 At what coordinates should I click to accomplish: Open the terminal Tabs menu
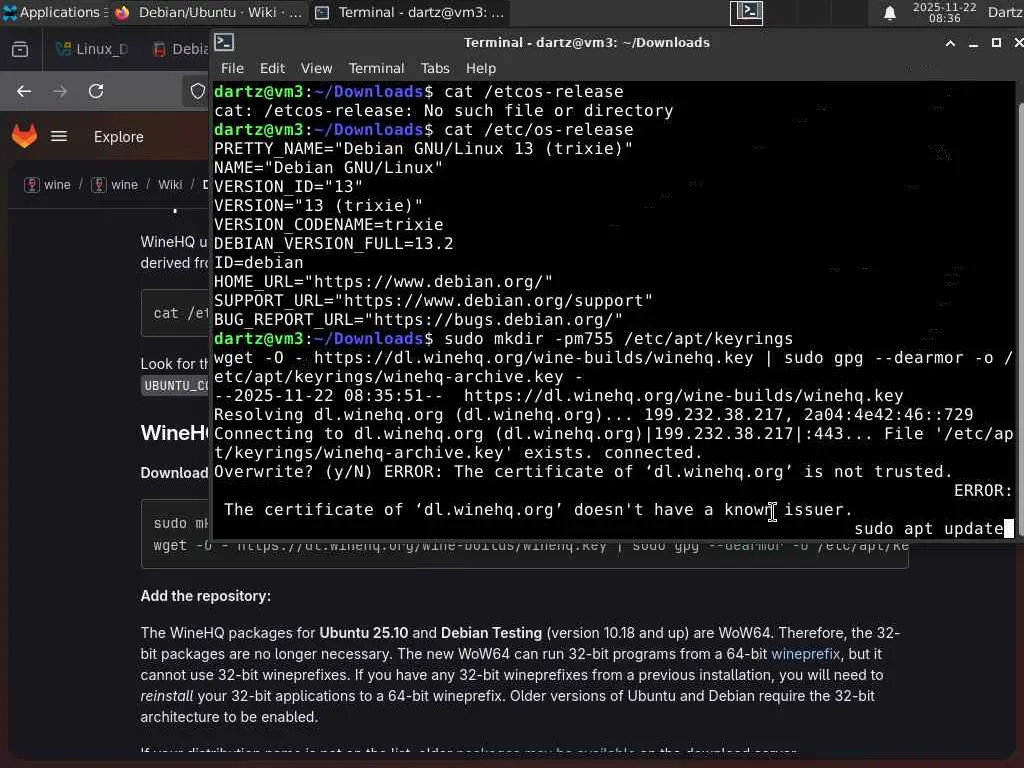tap(435, 68)
